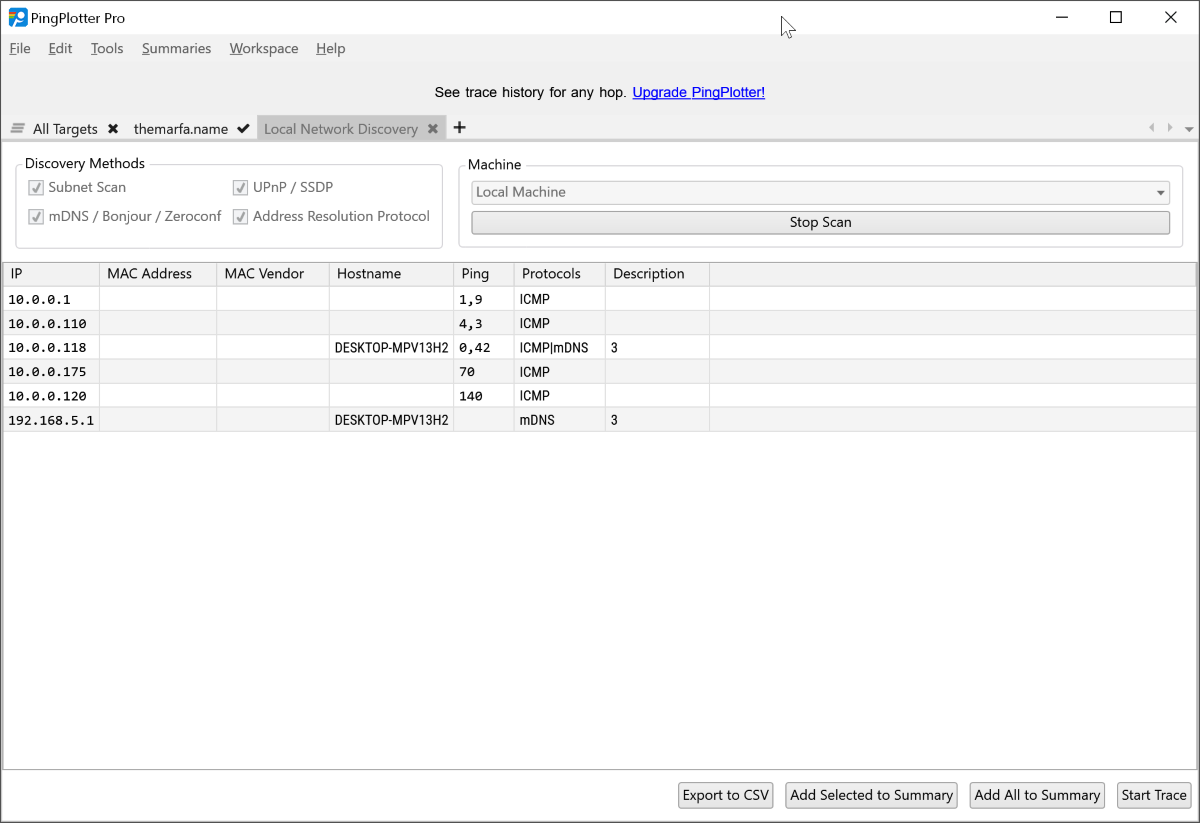The image size is (1200, 823).
Task: Click Add All to Summary button
Action: (1037, 795)
